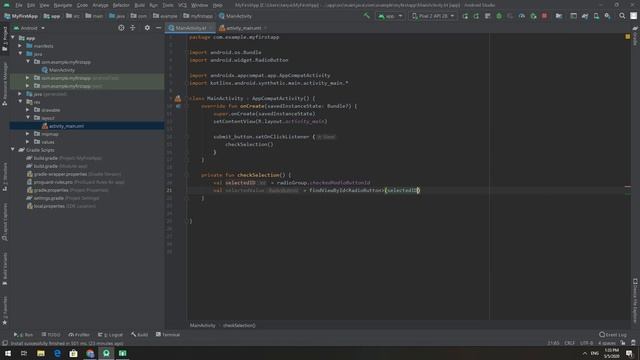Viewport: 640px width, 360px height.
Task: Collapse the res folder
Action: [20, 102]
